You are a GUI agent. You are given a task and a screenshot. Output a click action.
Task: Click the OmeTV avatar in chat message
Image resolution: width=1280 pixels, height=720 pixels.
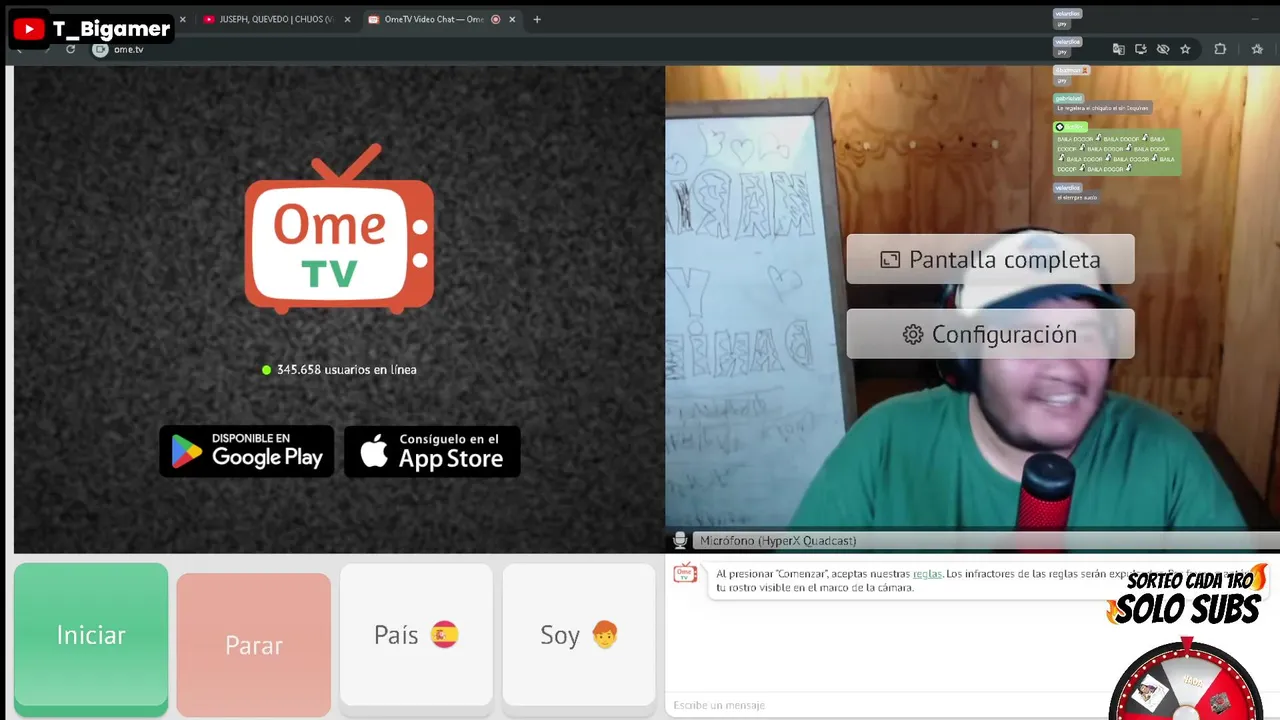tap(685, 573)
